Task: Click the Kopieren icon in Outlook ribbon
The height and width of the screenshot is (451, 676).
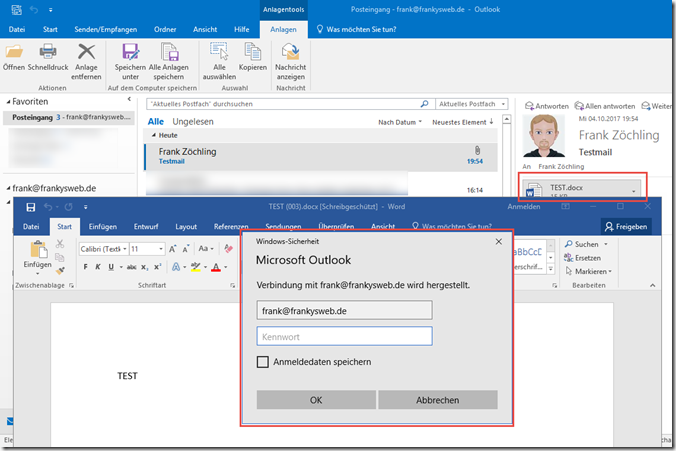Action: [253, 51]
